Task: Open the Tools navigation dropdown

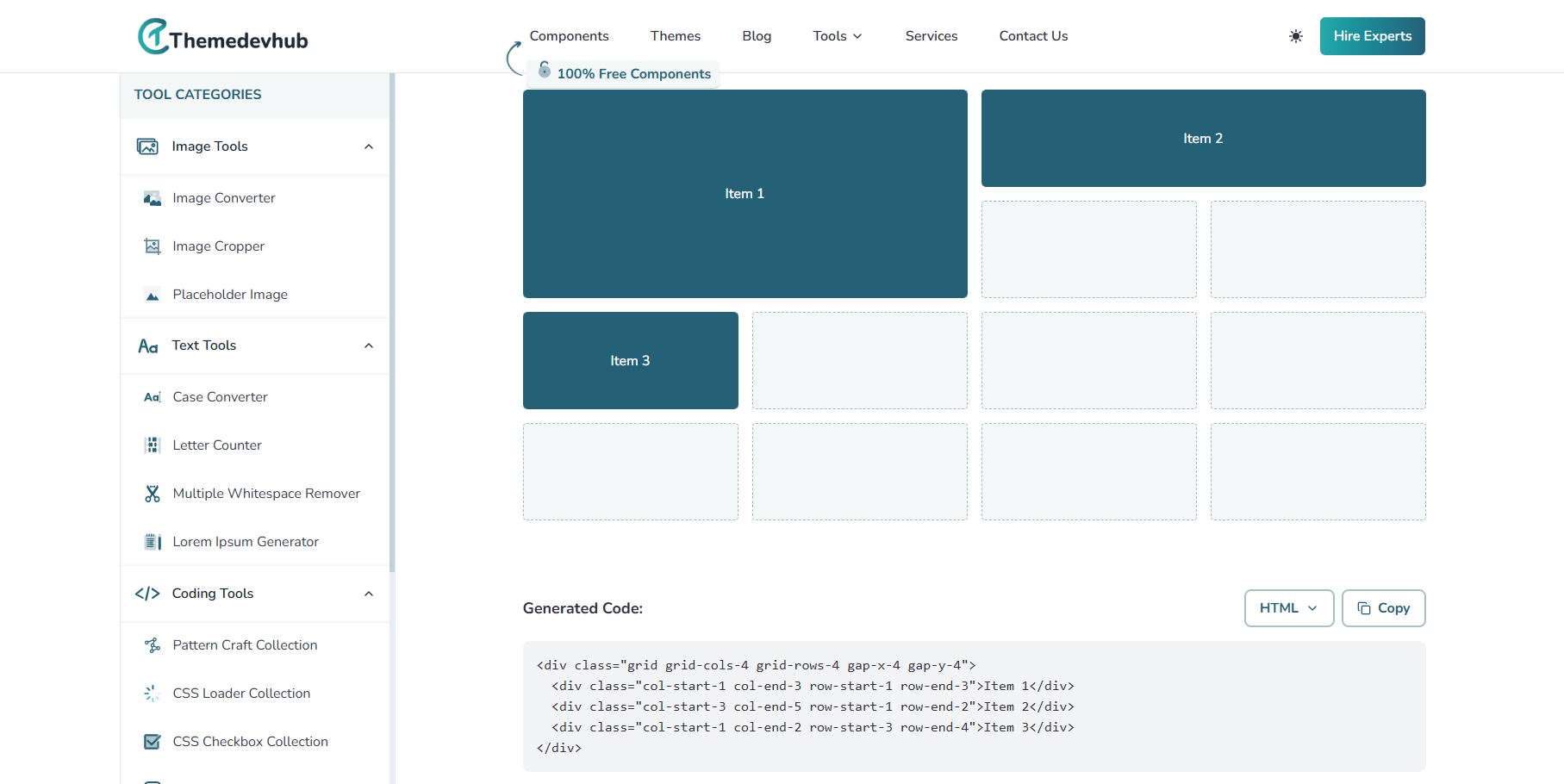Action: pos(837,36)
